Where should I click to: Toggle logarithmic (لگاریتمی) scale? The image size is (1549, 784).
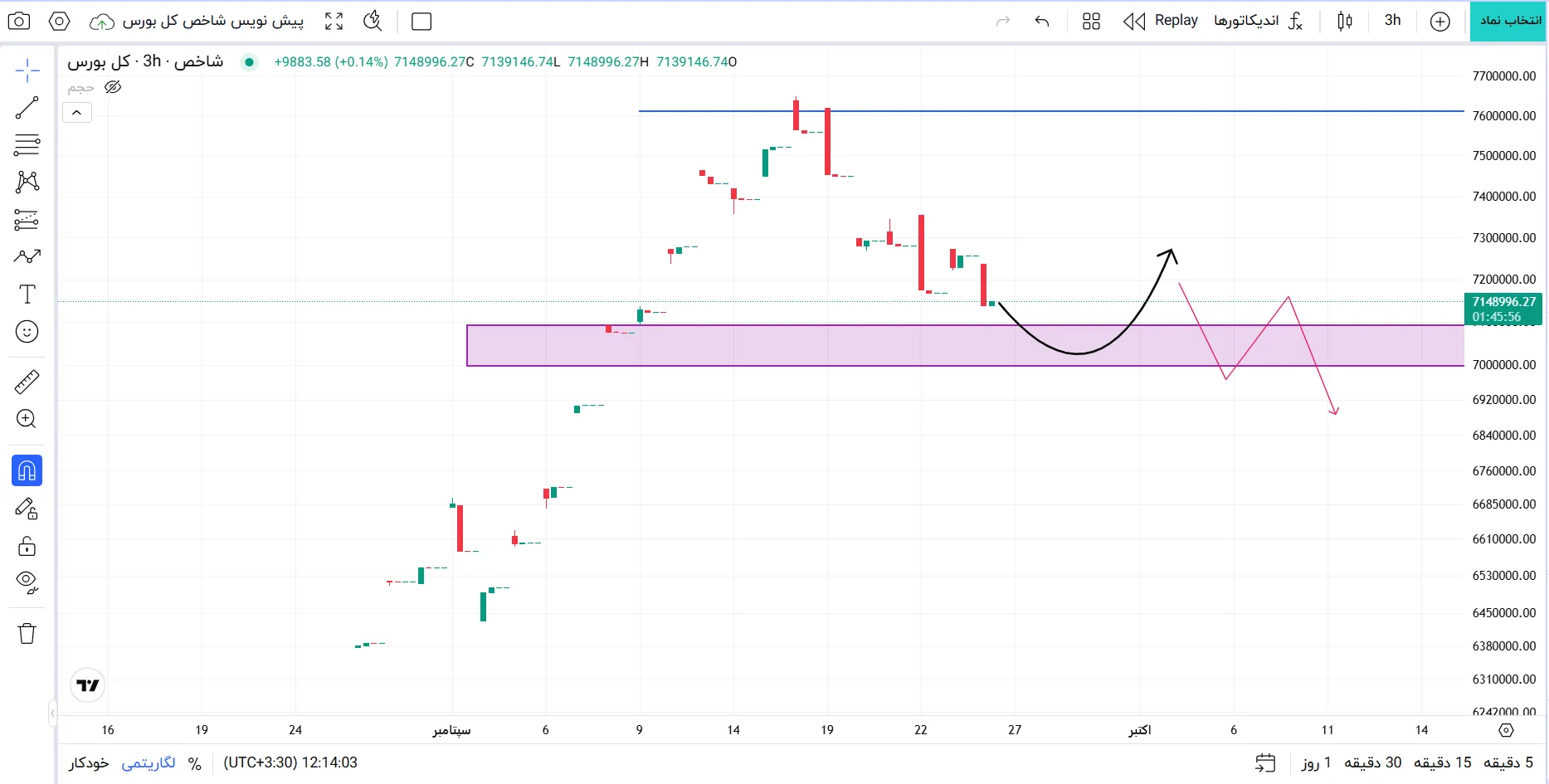point(149,763)
